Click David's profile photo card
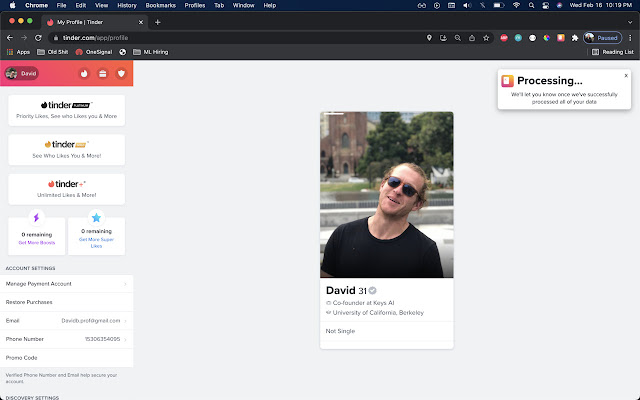Image resolution: width=640 pixels, height=400 pixels. point(387,195)
